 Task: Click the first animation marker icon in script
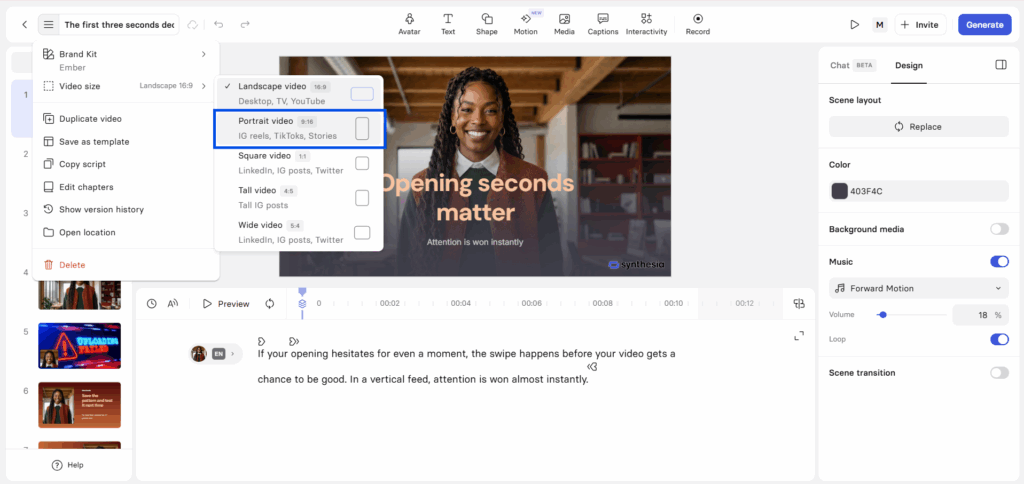(261, 341)
